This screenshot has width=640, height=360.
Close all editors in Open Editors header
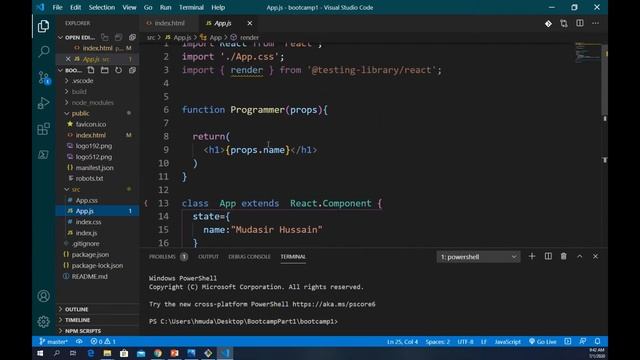pos(132,38)
